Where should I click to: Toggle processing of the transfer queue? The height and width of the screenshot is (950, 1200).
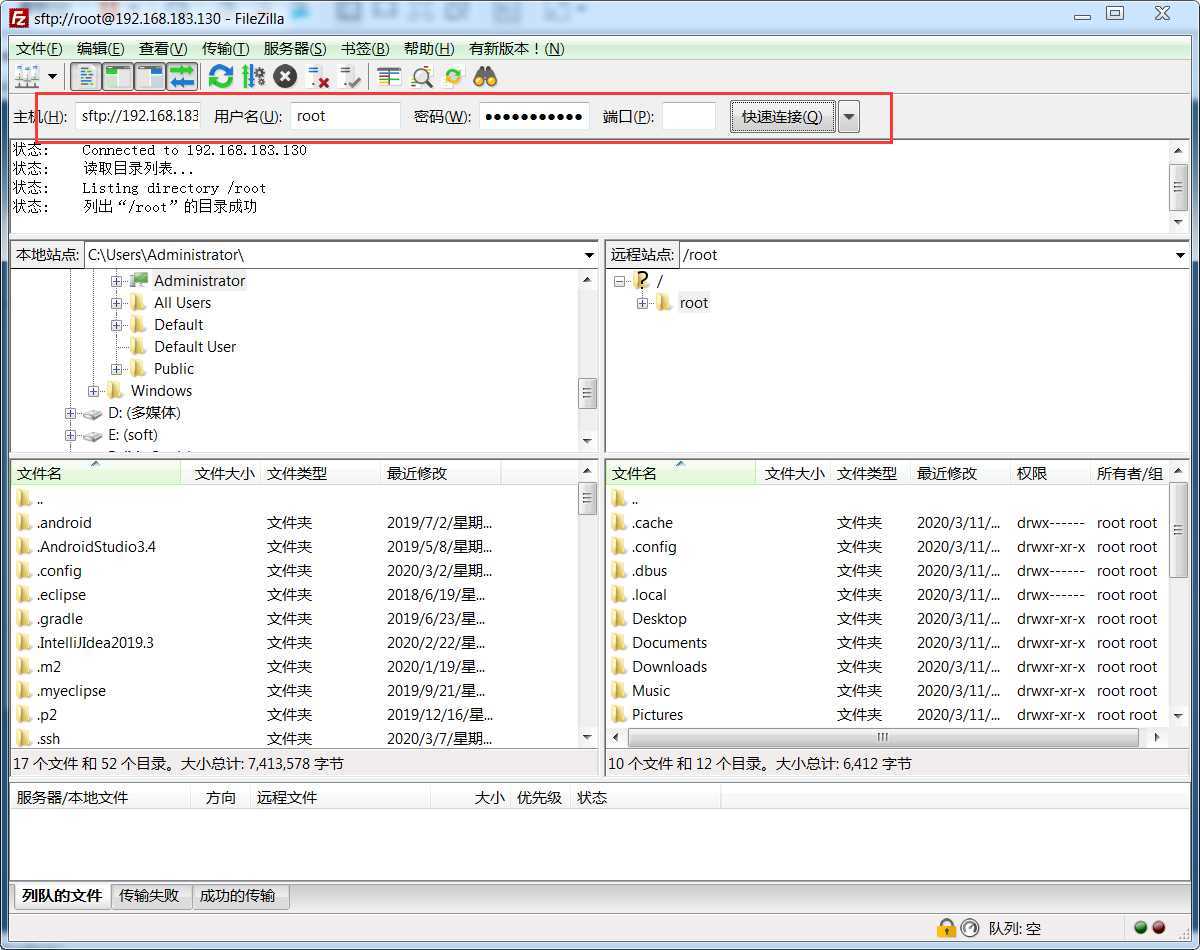point(253,77)
